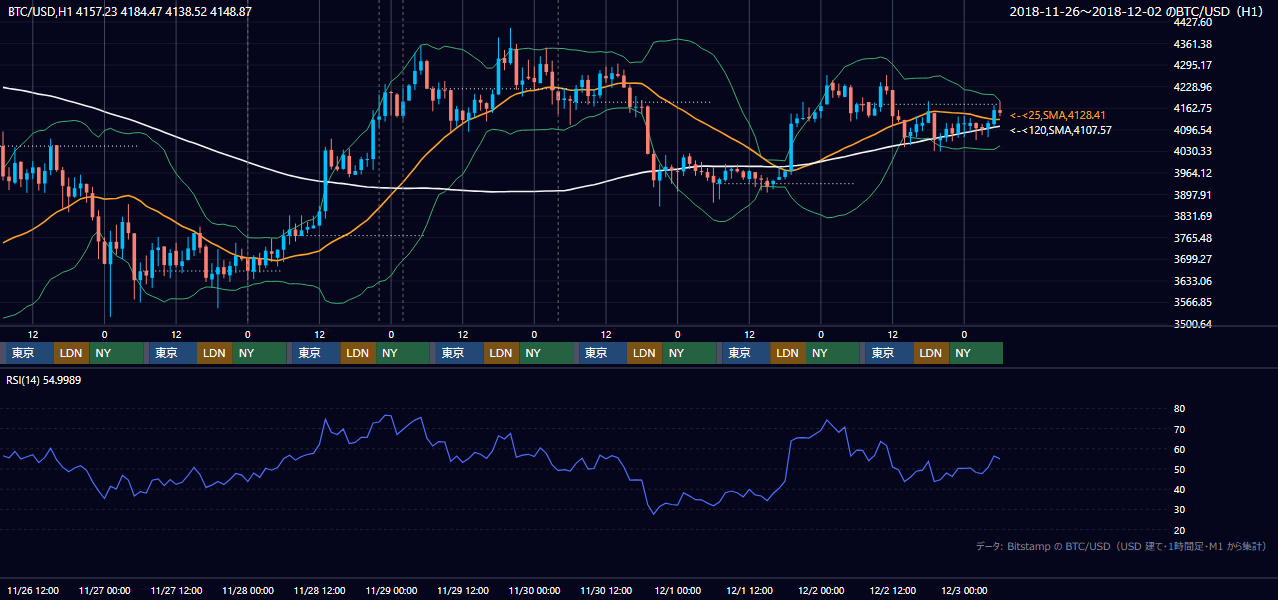Click the 11/28 00:00 time axis label

coord(248,590)
